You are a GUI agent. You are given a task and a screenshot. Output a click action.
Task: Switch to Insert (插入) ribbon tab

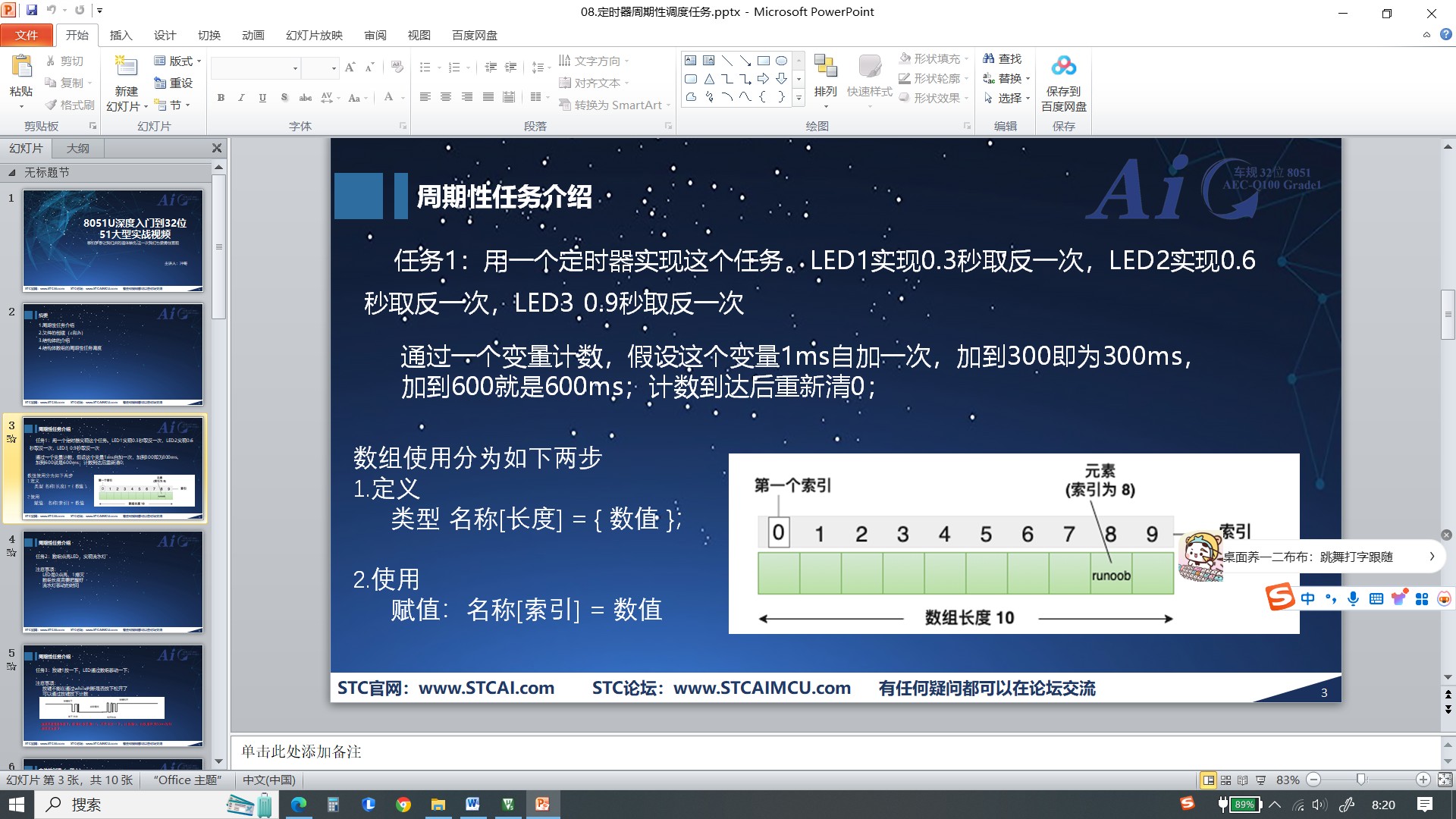(x=121, y=35)
